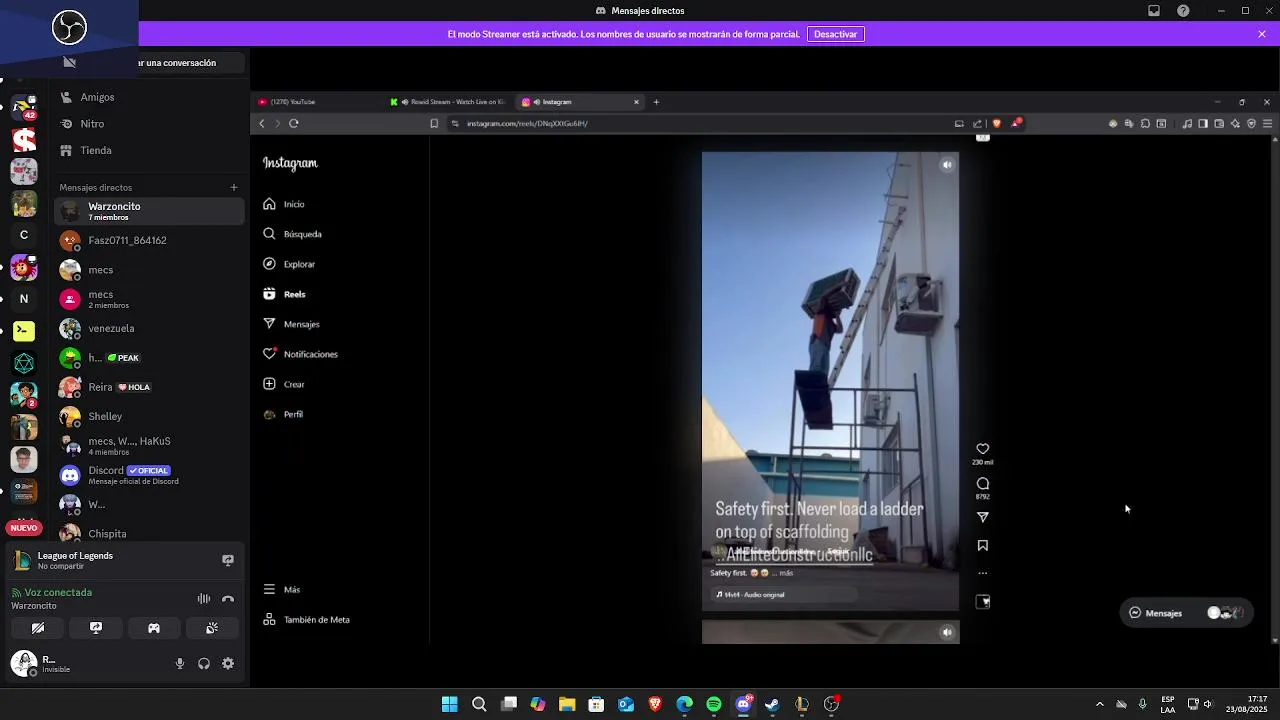Dismiss the Streamer mode banner with the X
Image resolution: width=1280 pixels, height=720 pixels.
tap(1262, 34)
